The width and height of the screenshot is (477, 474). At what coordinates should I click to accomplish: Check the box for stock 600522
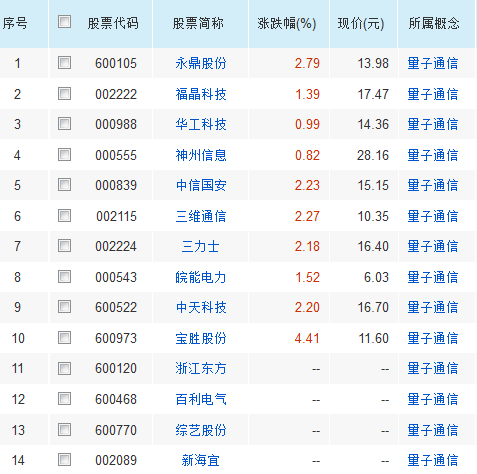point(64,307)
